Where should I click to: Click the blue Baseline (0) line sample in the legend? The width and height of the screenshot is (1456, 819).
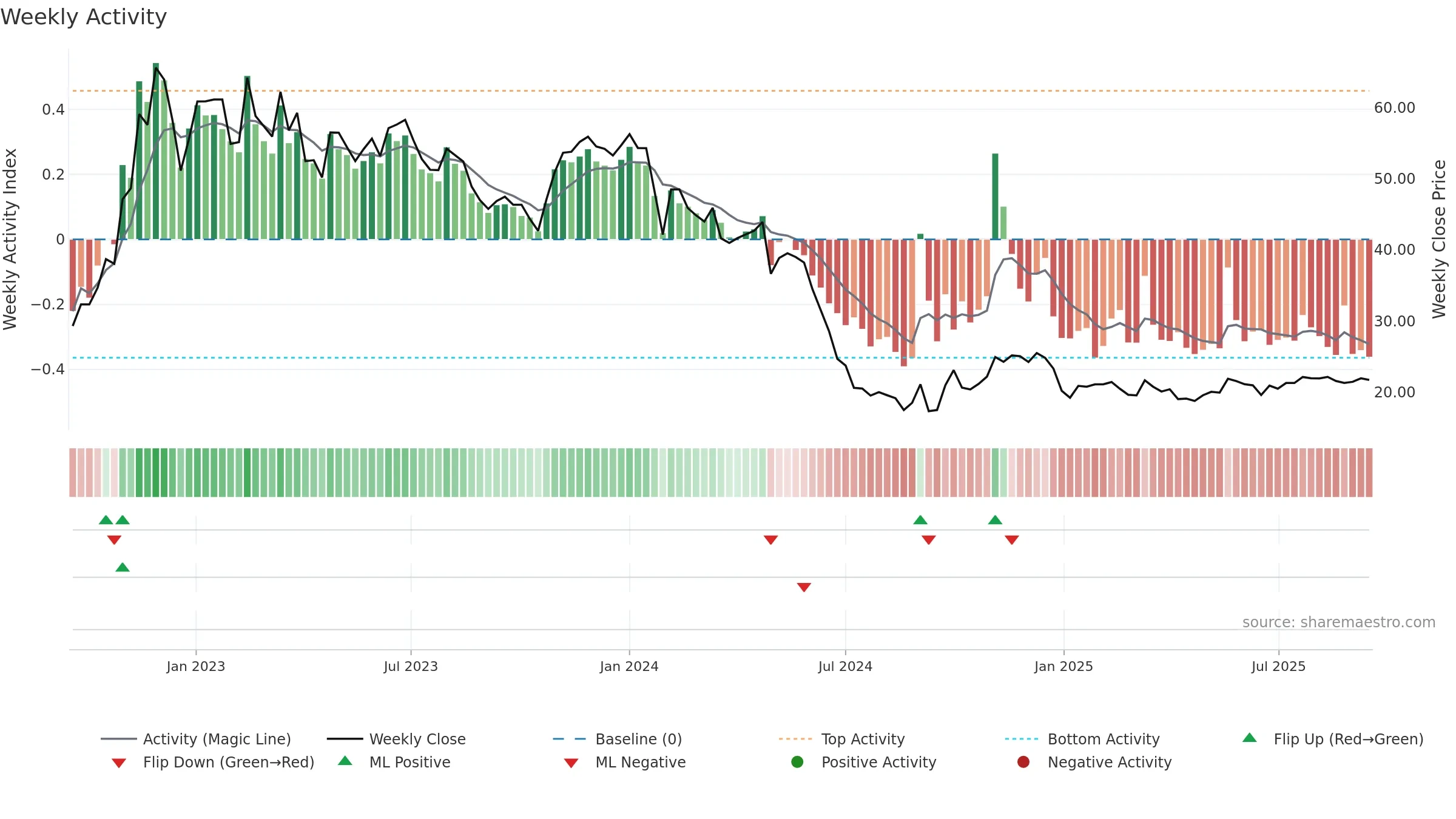[570, 739]
